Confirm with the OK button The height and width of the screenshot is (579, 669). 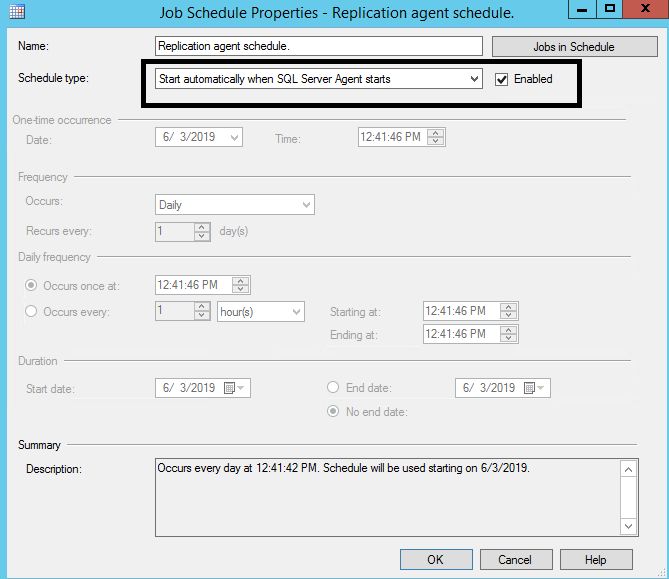point(436,559)
